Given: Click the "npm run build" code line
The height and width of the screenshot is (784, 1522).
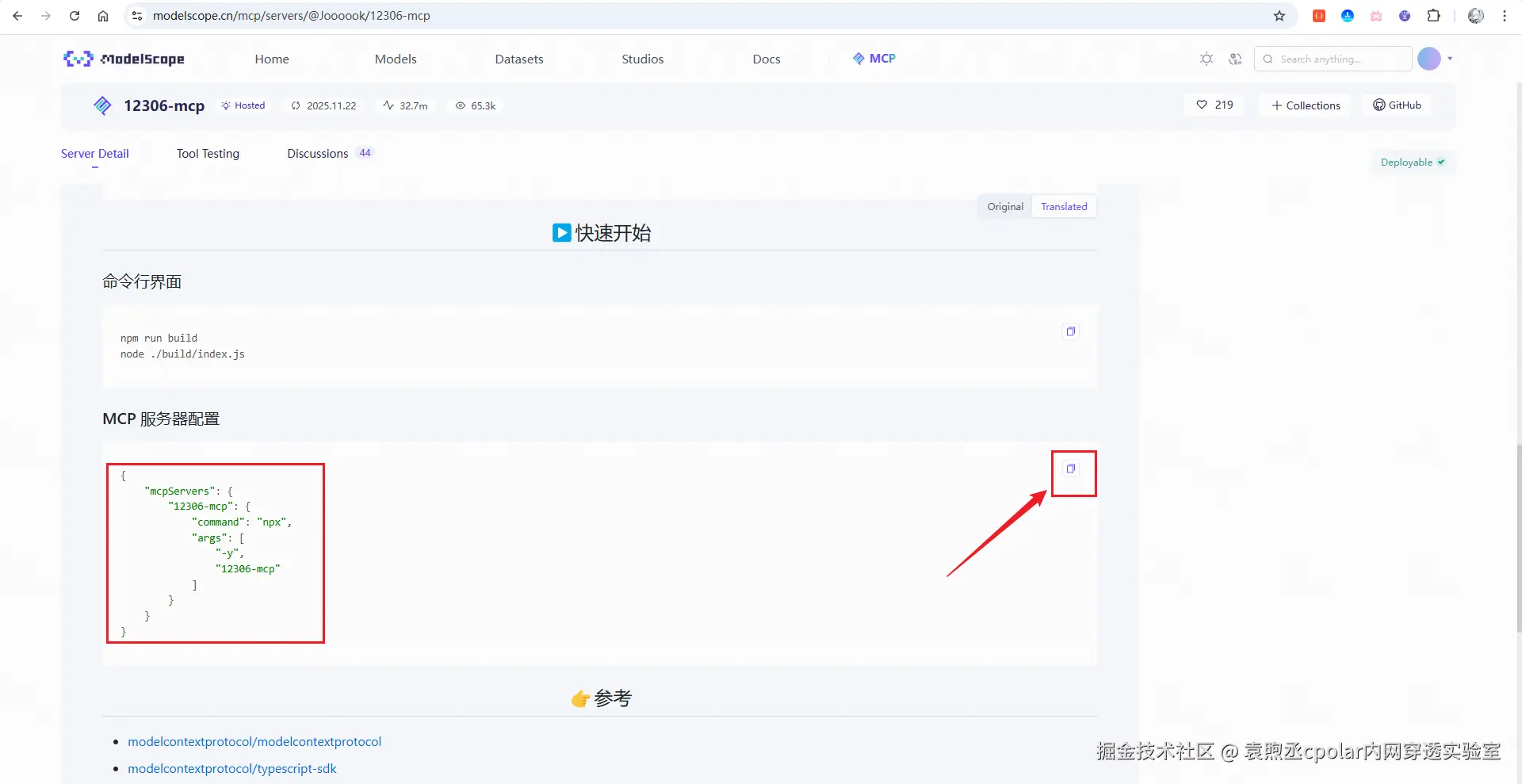Looking at the screenshot, I should click(x=159, y=338).
